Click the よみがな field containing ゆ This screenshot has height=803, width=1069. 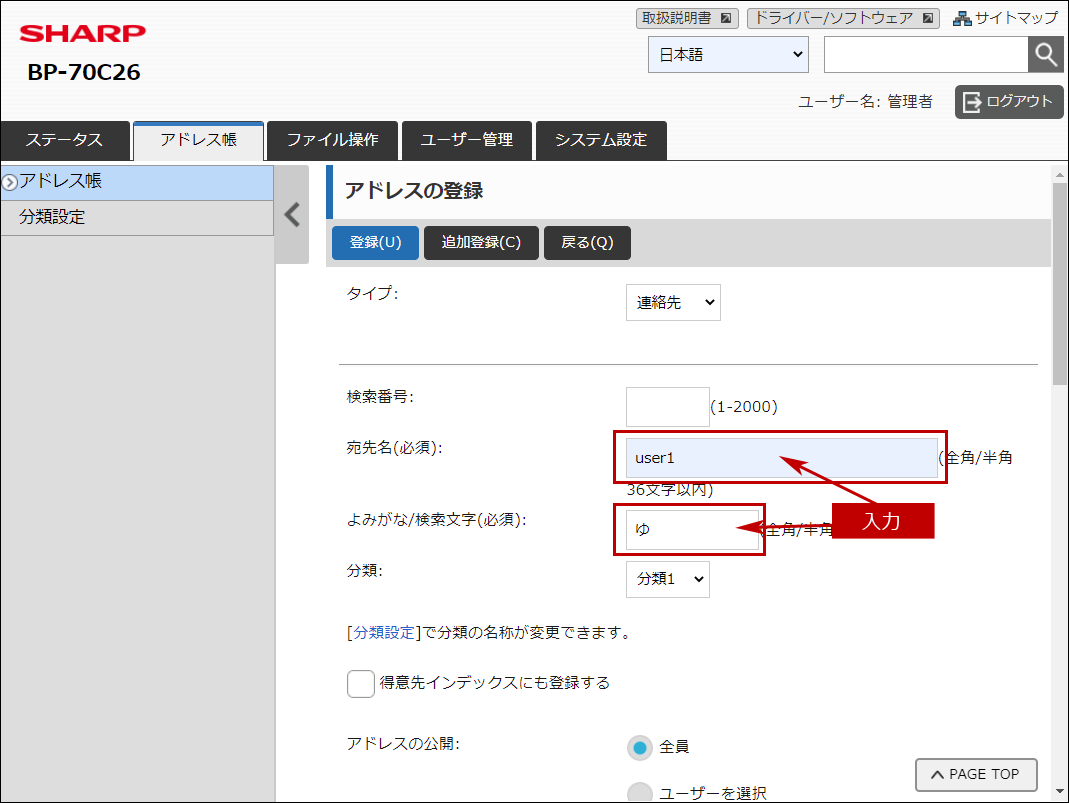(692, 530)
